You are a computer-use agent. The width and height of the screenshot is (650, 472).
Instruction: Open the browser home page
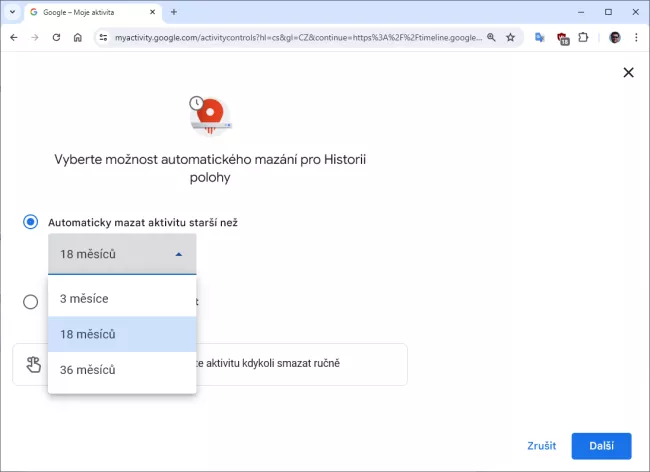[x=78, y=37]
